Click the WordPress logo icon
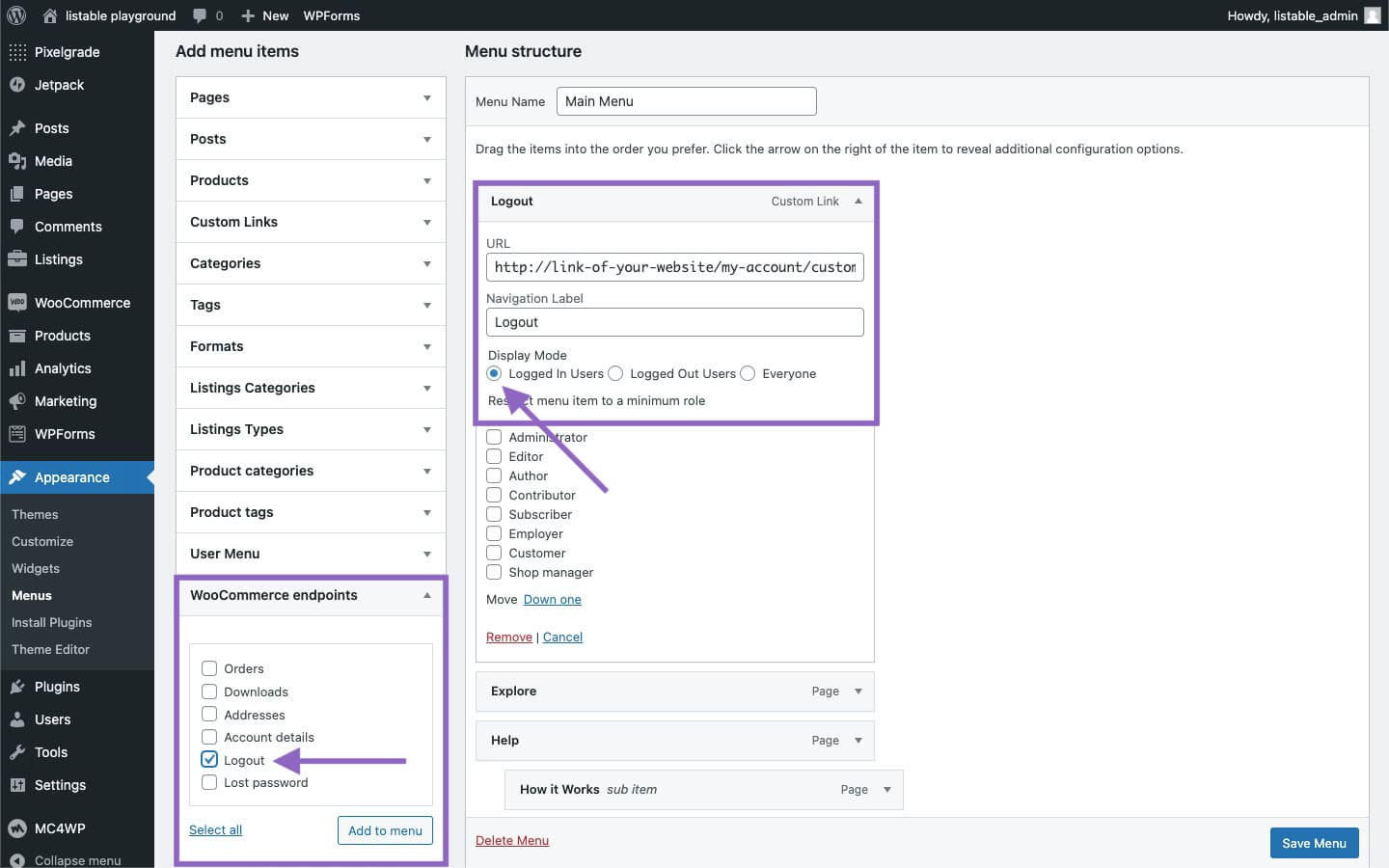 [16, 15]
